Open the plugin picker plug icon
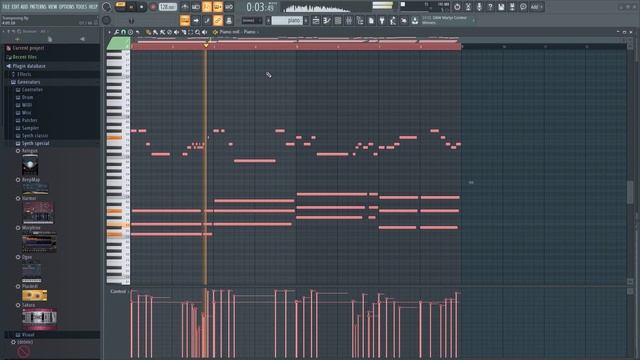This screenshot has width=640, height=360. (x=382, y=20)
